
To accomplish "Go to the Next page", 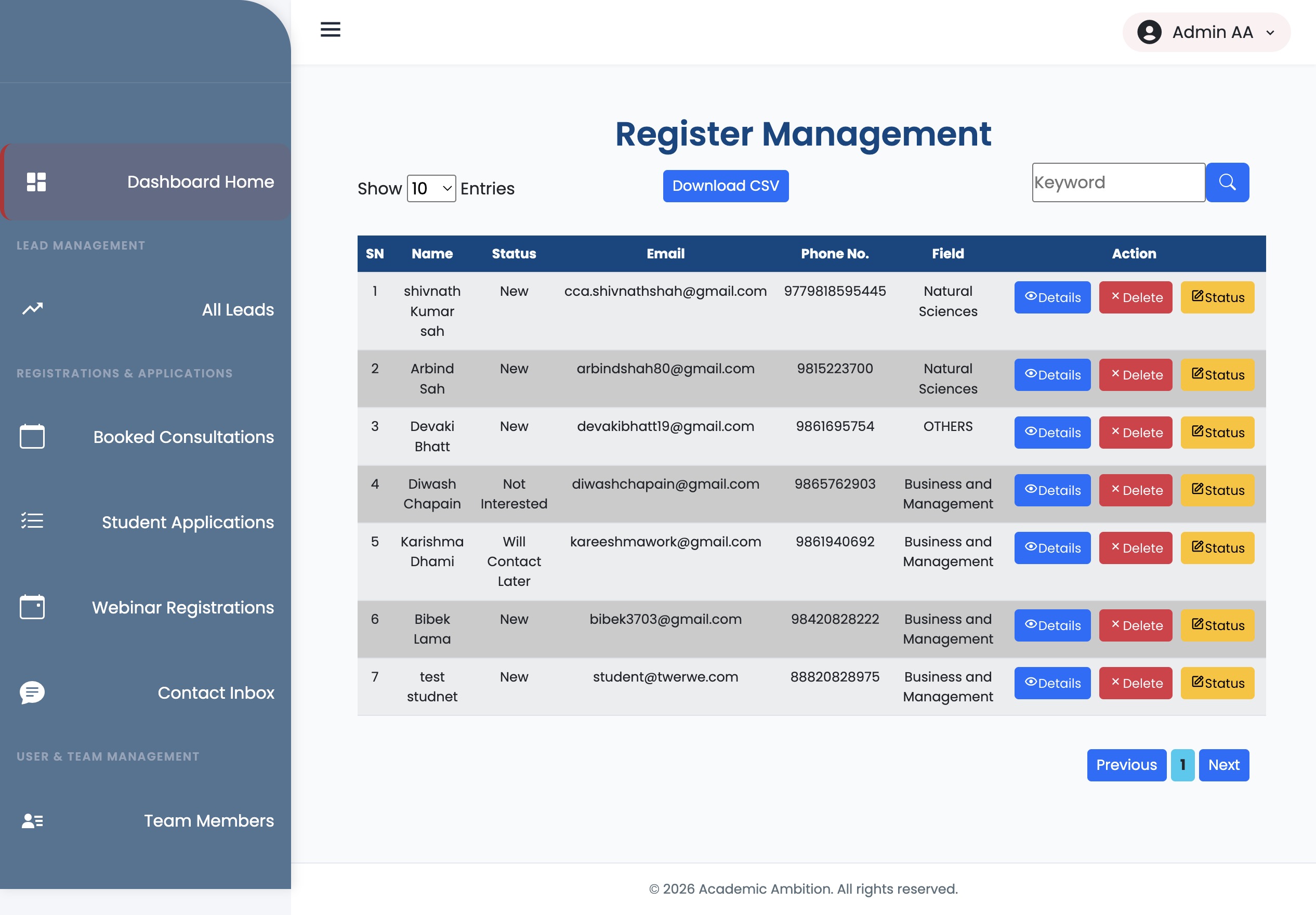I will point(1223,765).
